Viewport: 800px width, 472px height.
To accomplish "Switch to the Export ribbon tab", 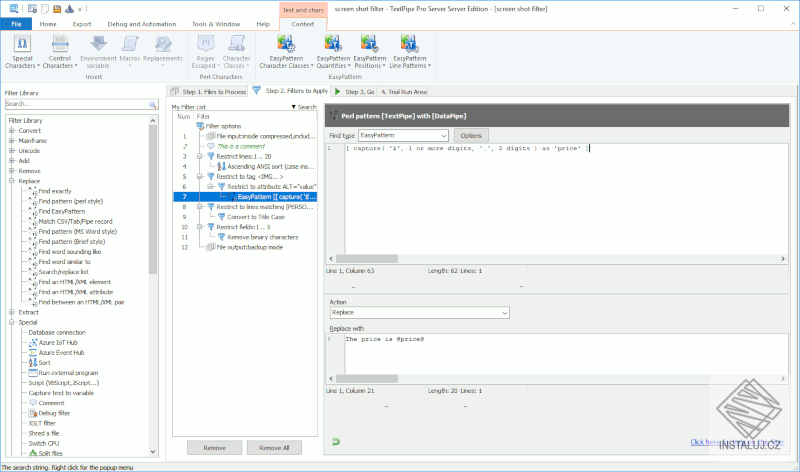I will tap(82, 24).
